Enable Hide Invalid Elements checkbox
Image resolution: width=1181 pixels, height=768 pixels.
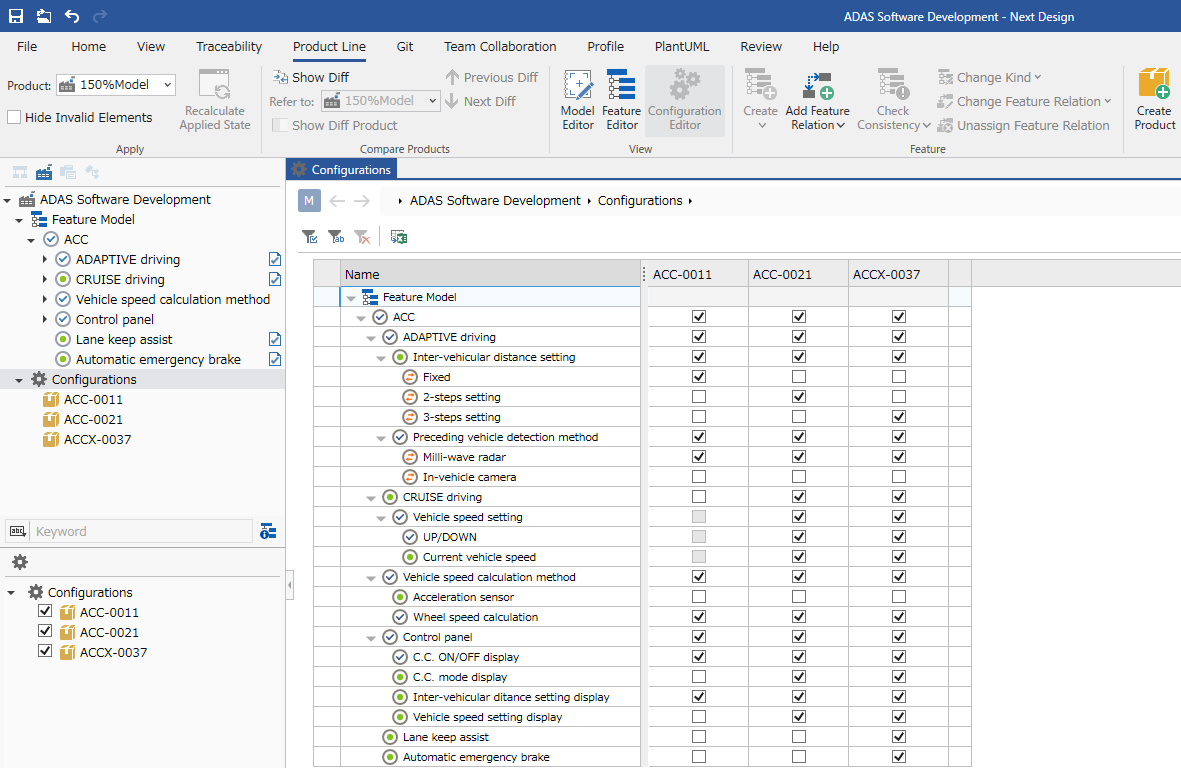coord(14,117)
